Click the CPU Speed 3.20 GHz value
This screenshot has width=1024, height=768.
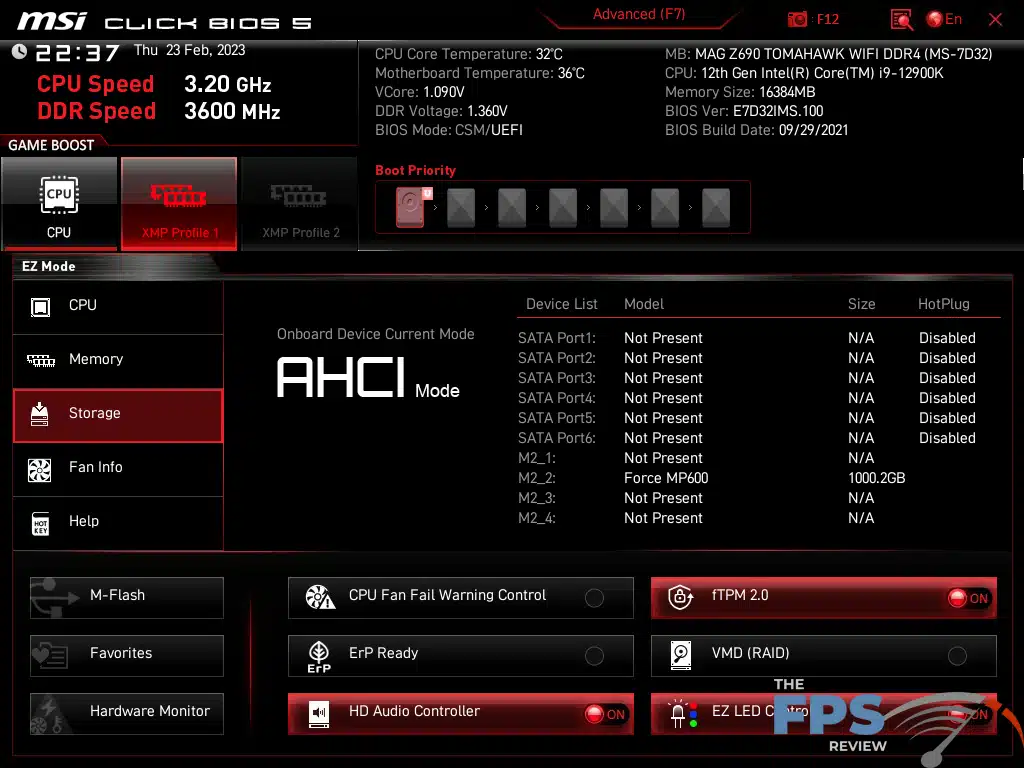point(227,84)
